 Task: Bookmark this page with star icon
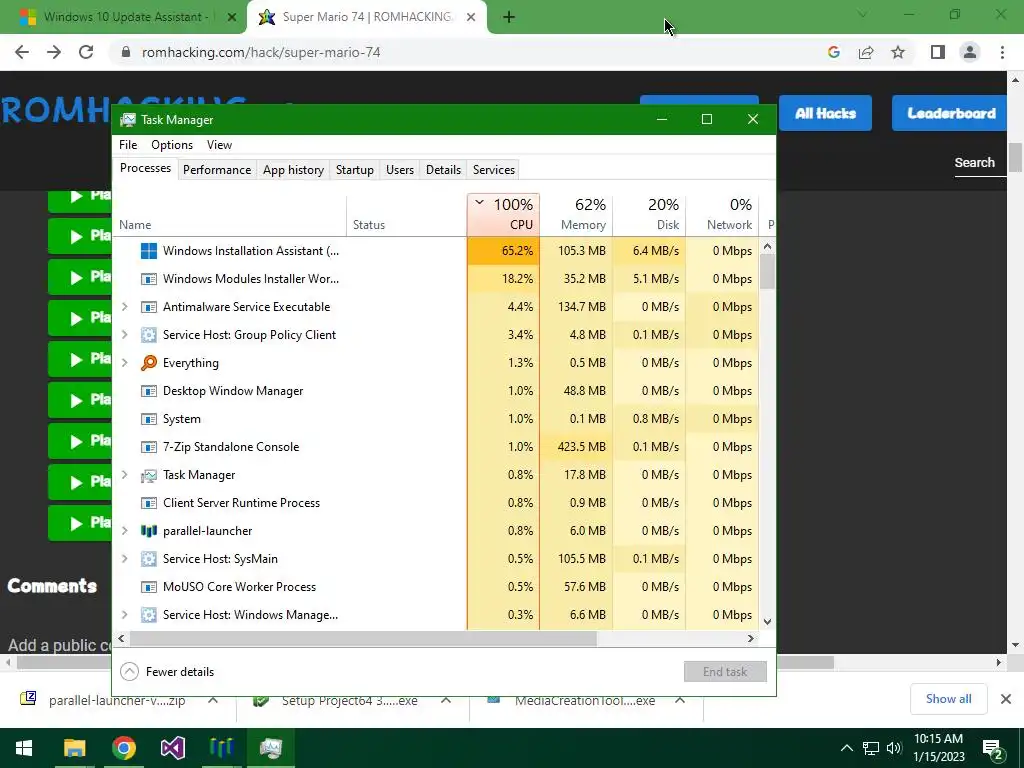coord(898,52)
